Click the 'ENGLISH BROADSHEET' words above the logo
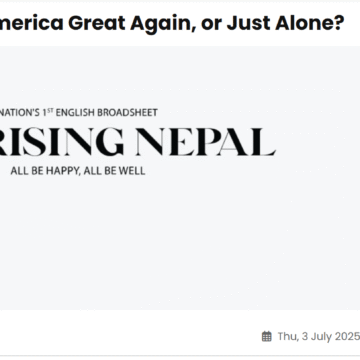This screenshot has width=360, height=360. tap(107, 113)
